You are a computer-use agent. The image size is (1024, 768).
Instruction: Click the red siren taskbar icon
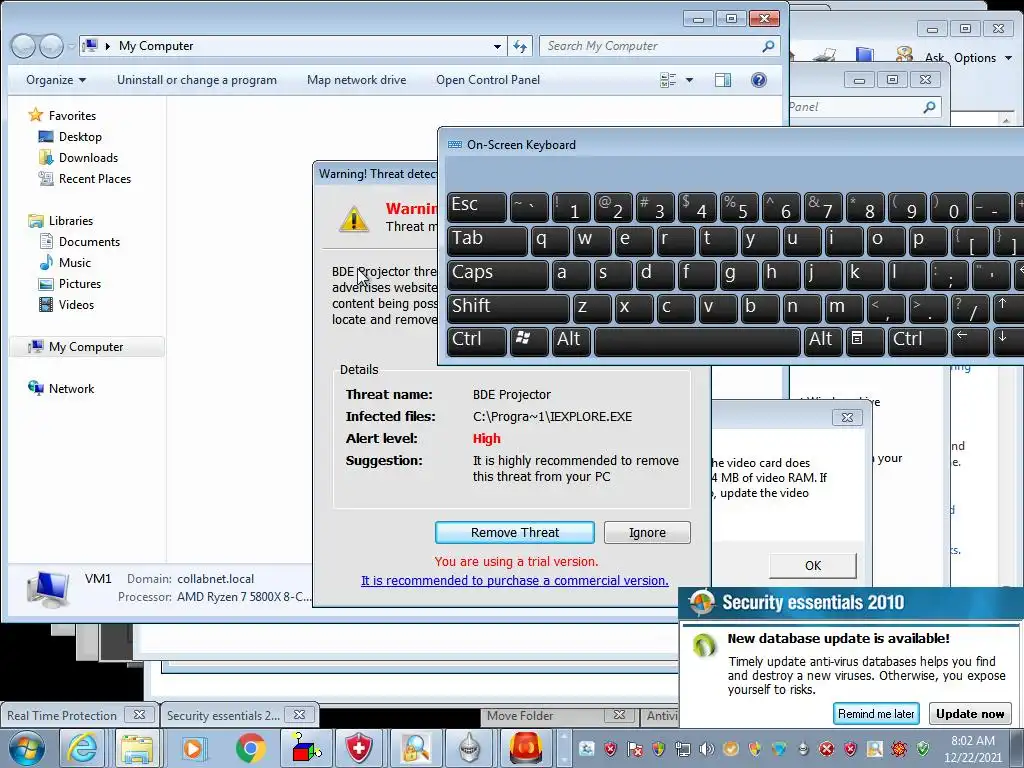pyautogui.click(x=526, y=748)
